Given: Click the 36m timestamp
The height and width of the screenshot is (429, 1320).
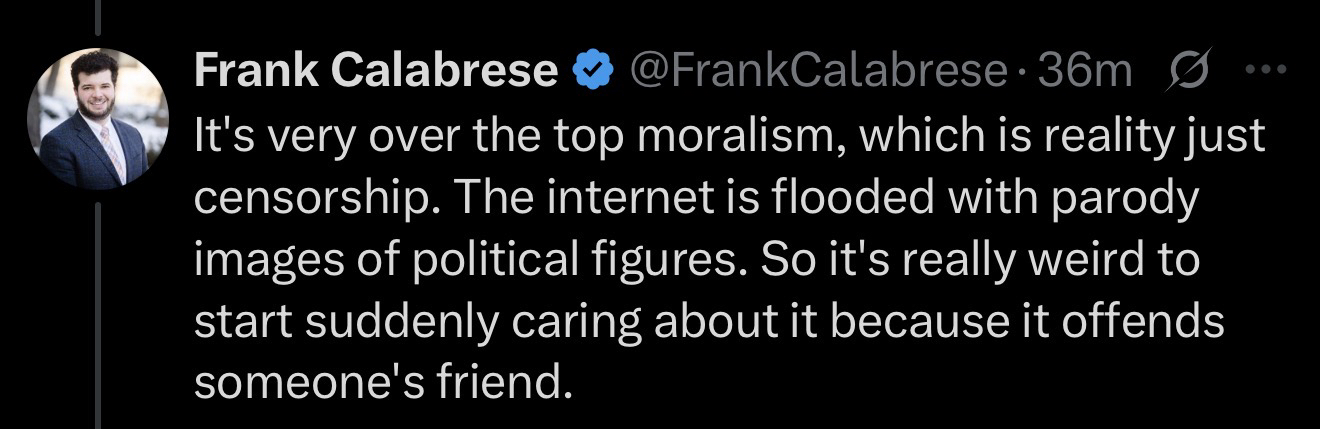Looking at the screenshot, I should 1085,70.
